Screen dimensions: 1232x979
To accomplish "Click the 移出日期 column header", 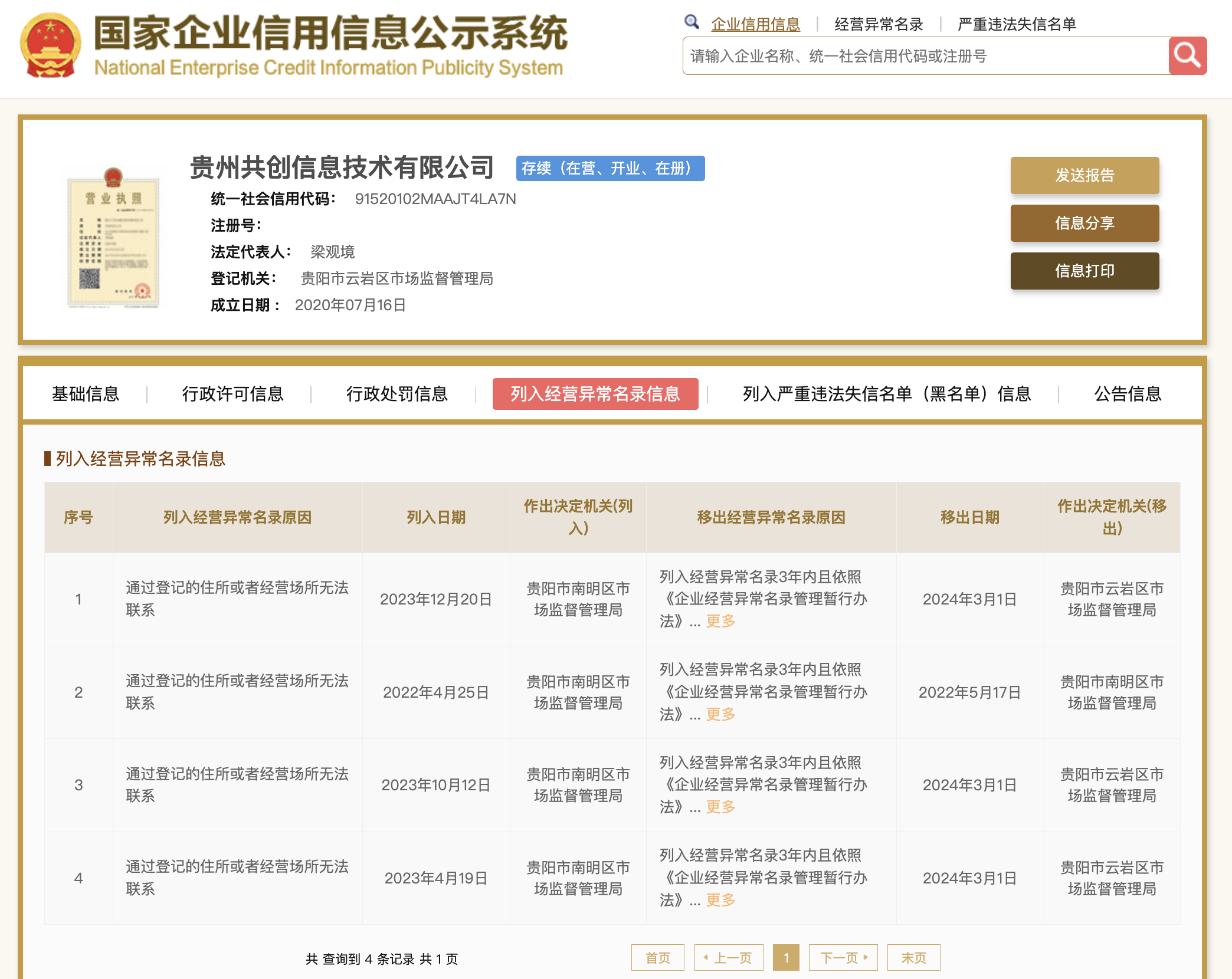I will click(970, 517).
